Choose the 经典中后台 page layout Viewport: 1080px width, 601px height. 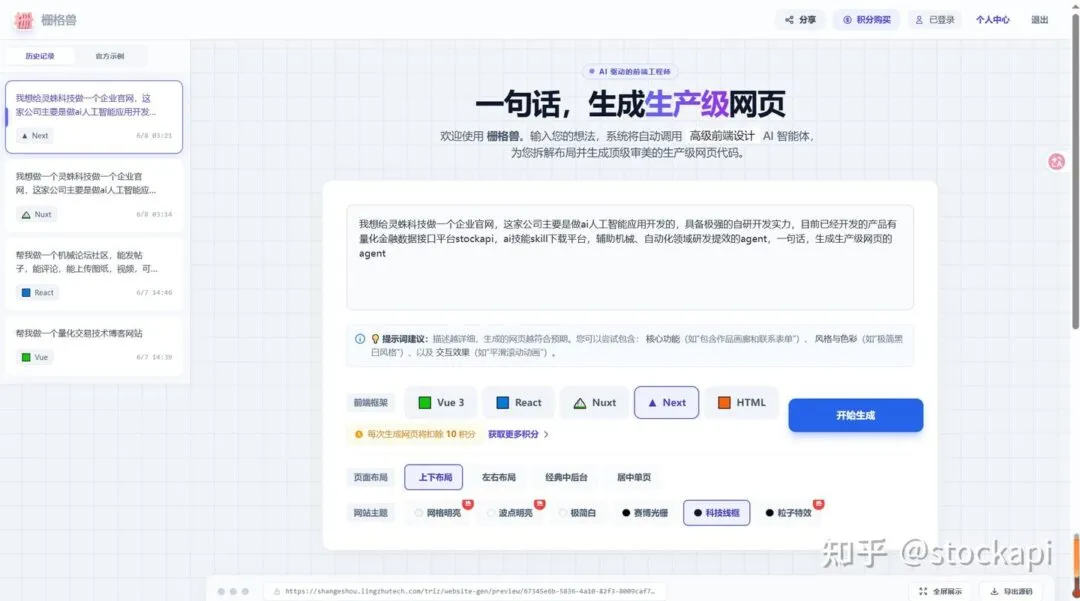coord(566,477)
